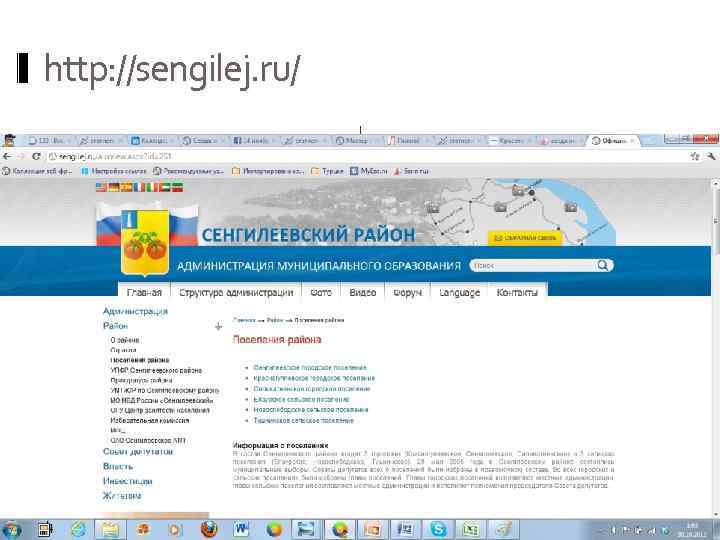Screen dimensions: 720x540
Task: Open the Настройка ссылок bookmark
Action: [114, 171]
